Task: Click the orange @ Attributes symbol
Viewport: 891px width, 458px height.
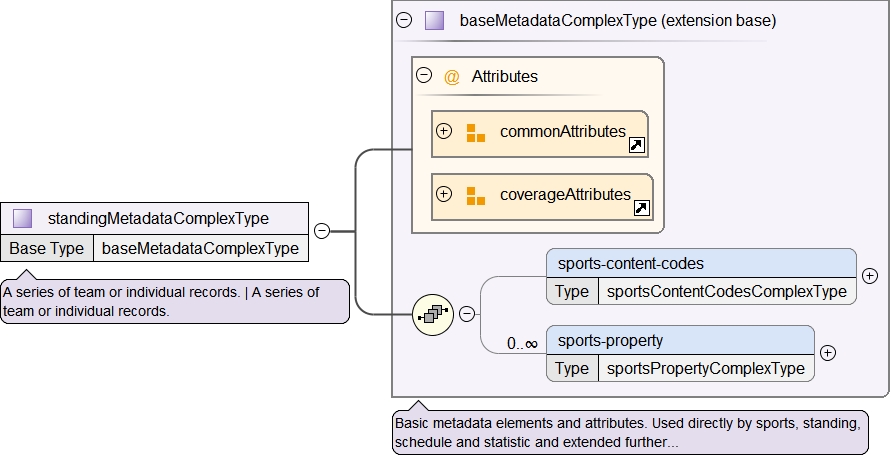Action: [452, 77]
